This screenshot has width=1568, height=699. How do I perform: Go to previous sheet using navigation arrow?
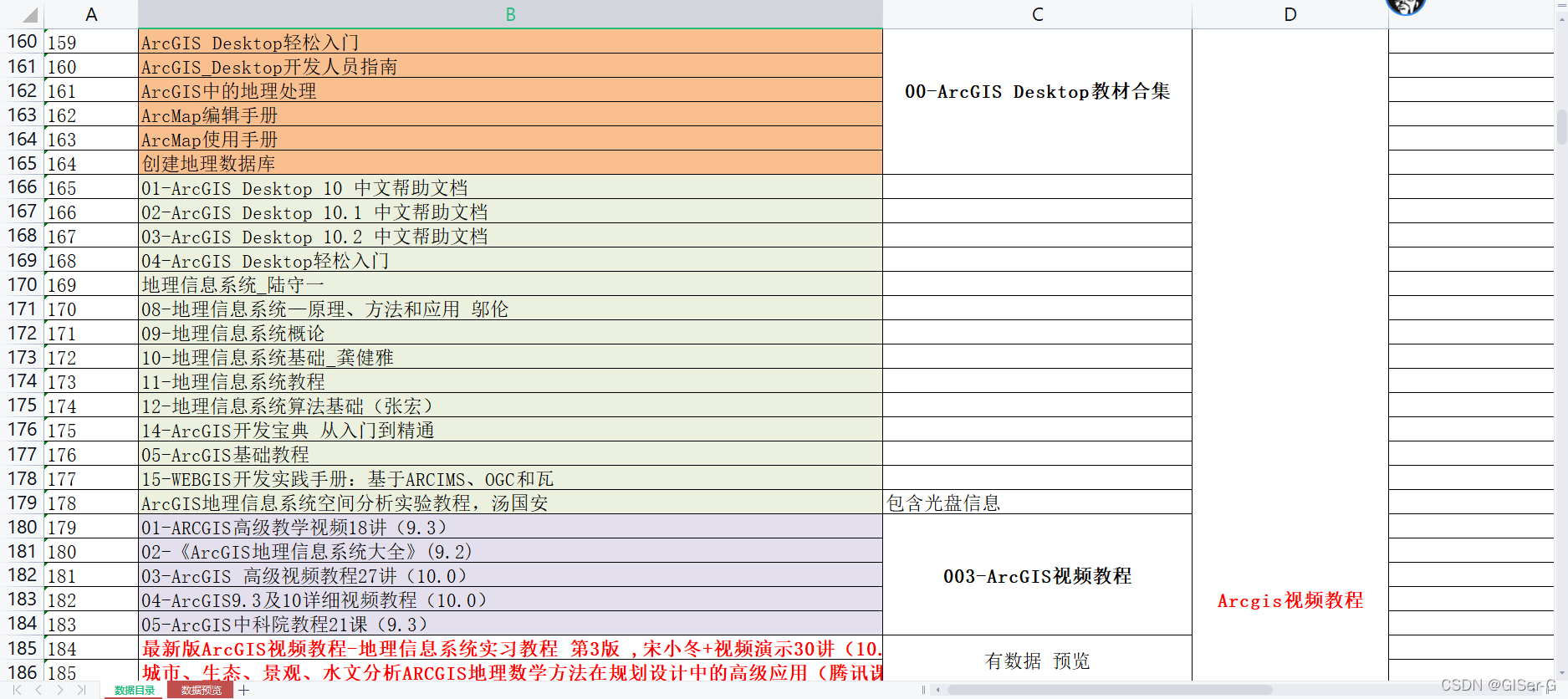pos(38,690)
